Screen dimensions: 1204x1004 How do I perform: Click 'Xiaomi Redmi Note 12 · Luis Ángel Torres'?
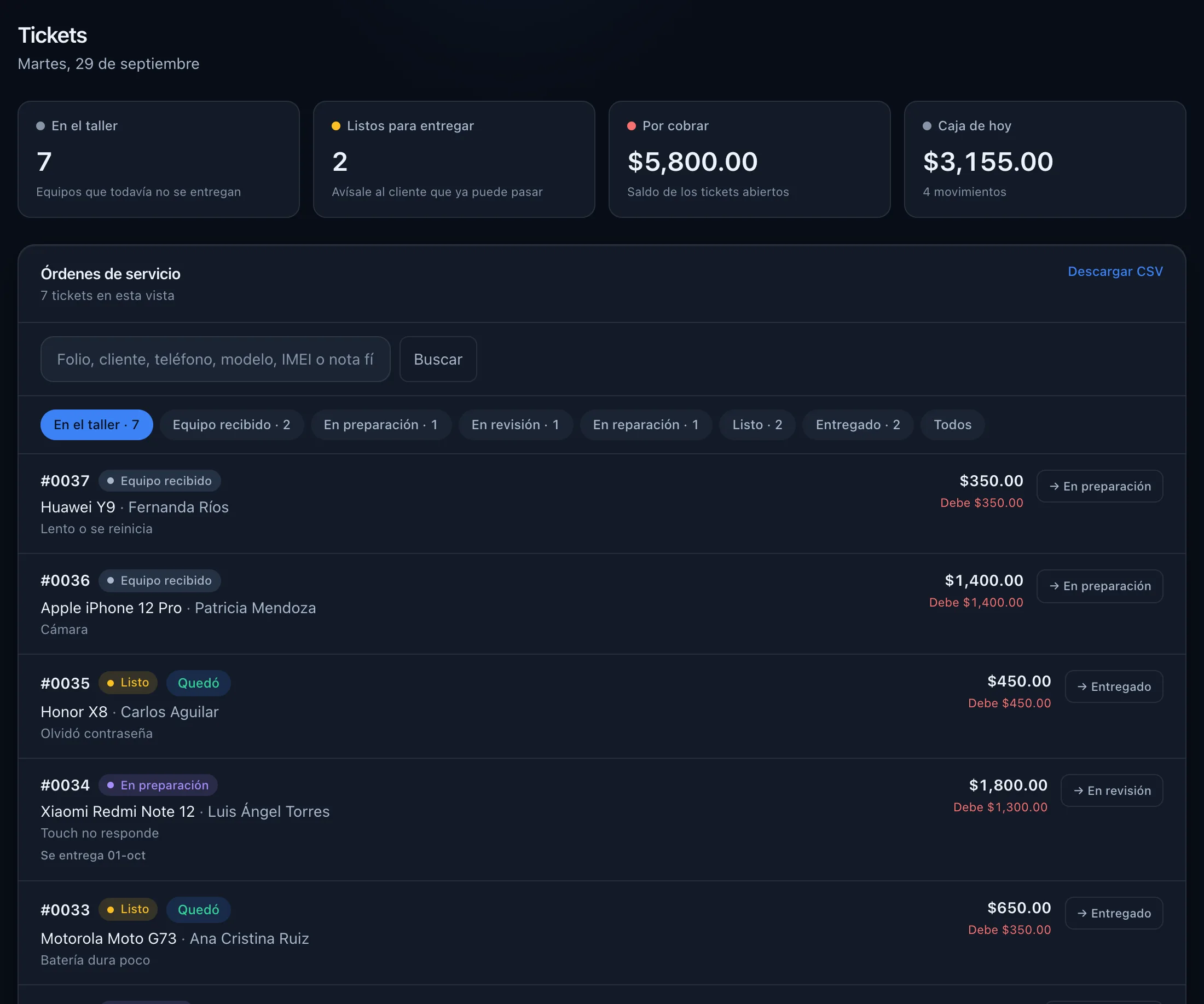(185, 811)
